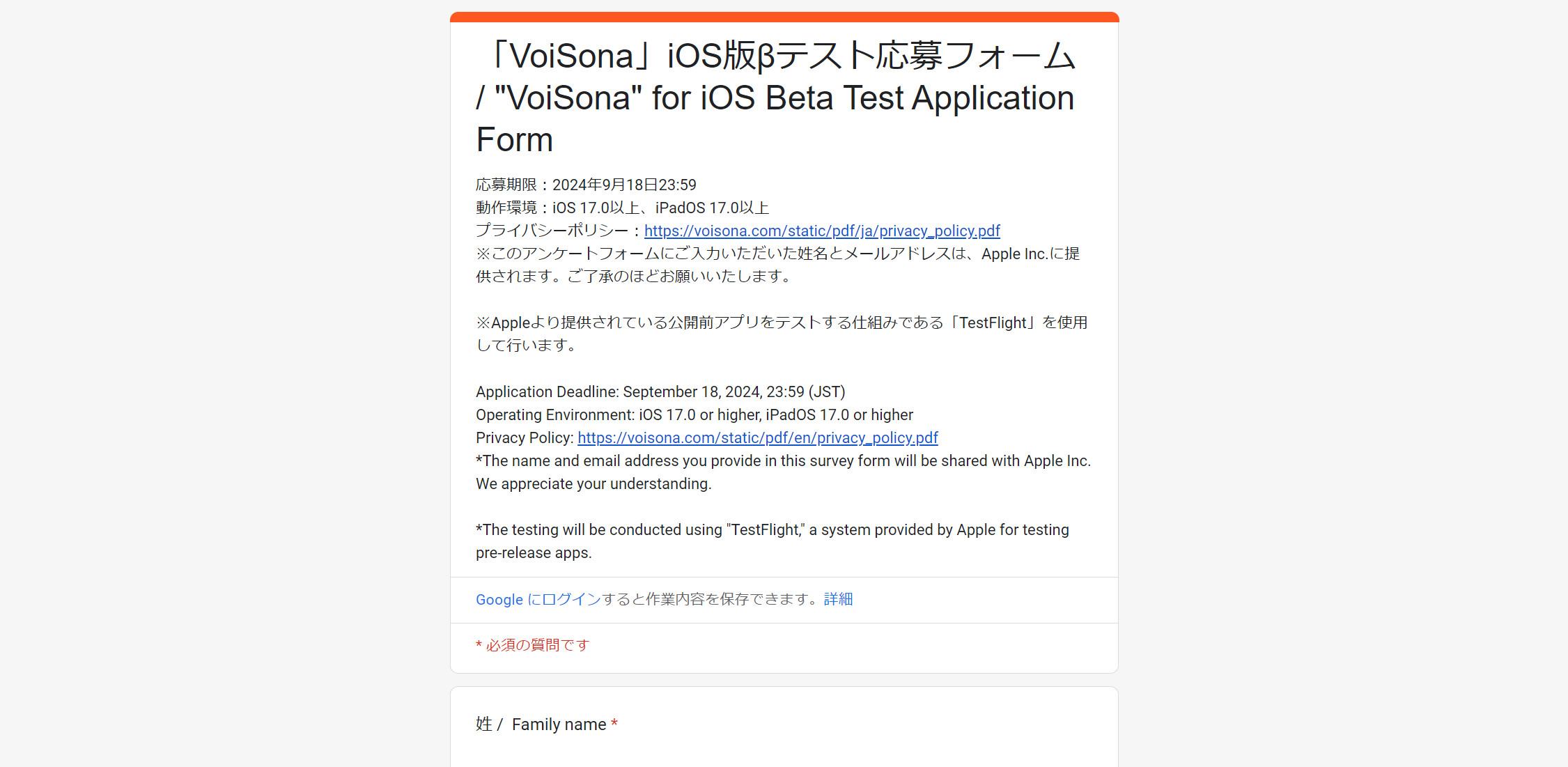Open the 詳細 link about saving progress
This screenshot has height=767, width=1568.
tap(838, 599)
